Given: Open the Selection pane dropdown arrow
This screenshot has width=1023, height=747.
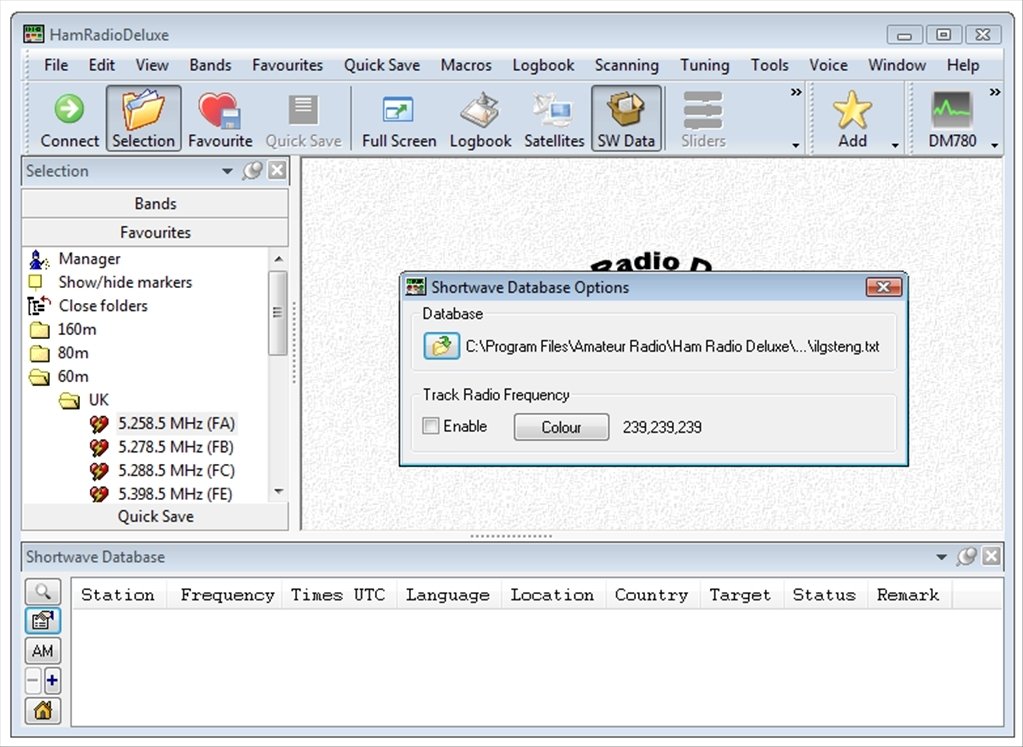Looking at the screenshot, I should (227, 171).
